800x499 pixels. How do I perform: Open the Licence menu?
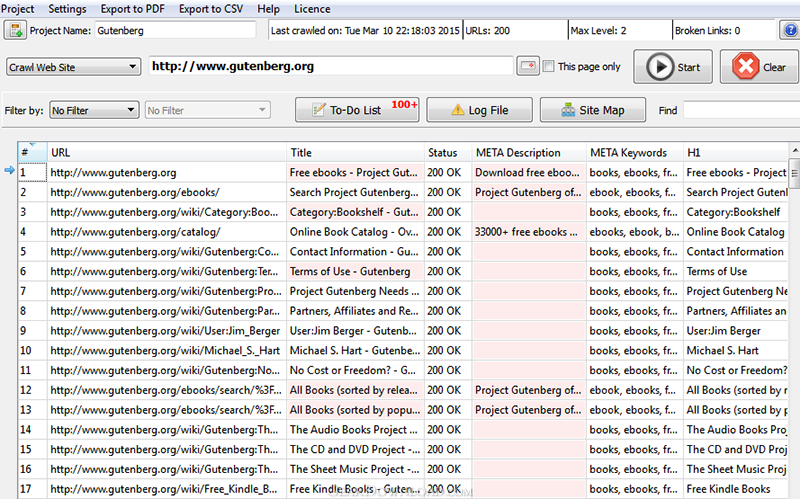tap(312, 9)
